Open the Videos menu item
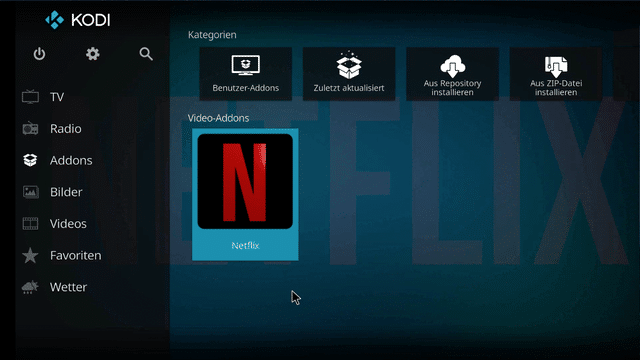The width and height of the screenshot is (640, 360). coord(68,224)
